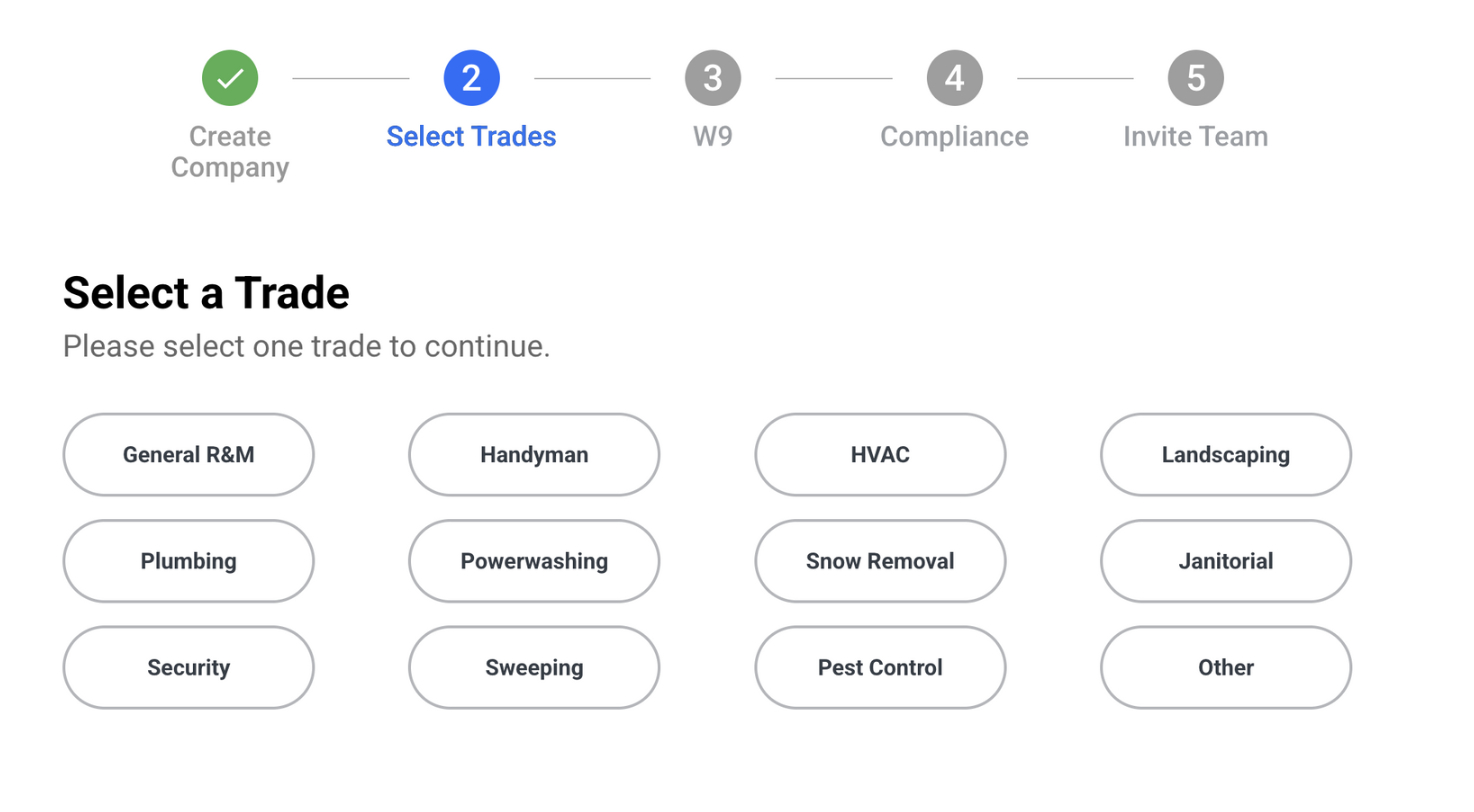The width and height of the screenshot is (1474, 812).
Task: Select the Other trade option
Action: click(1225, 668)
